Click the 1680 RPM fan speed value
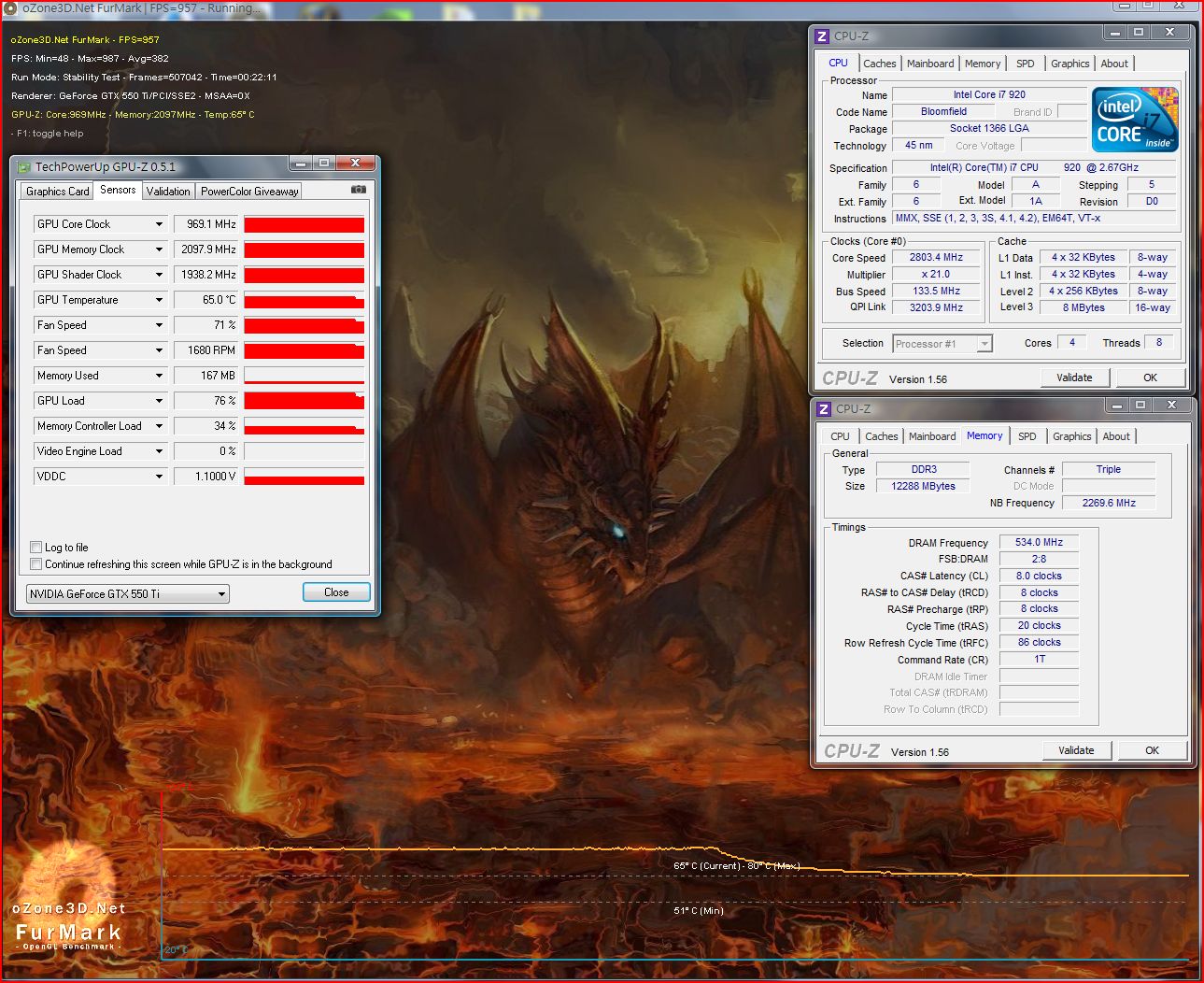 click(x=206, y=350)
